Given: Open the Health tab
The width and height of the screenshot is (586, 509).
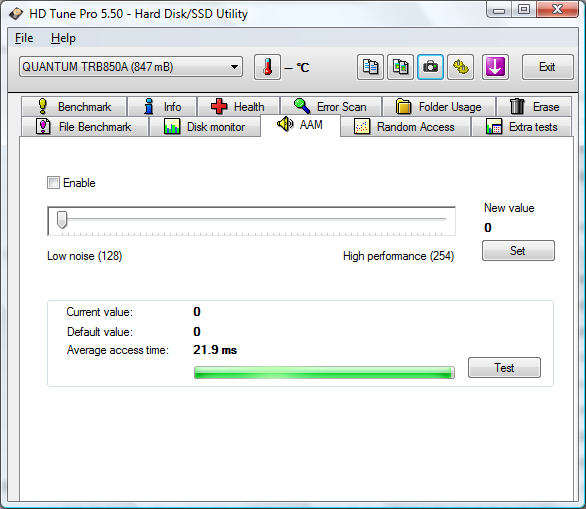Looking at the screenshot, I should (x=238, y=107).
